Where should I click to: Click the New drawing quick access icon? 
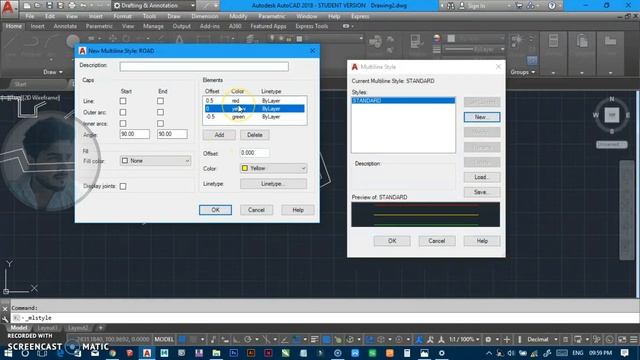point(27,6)
